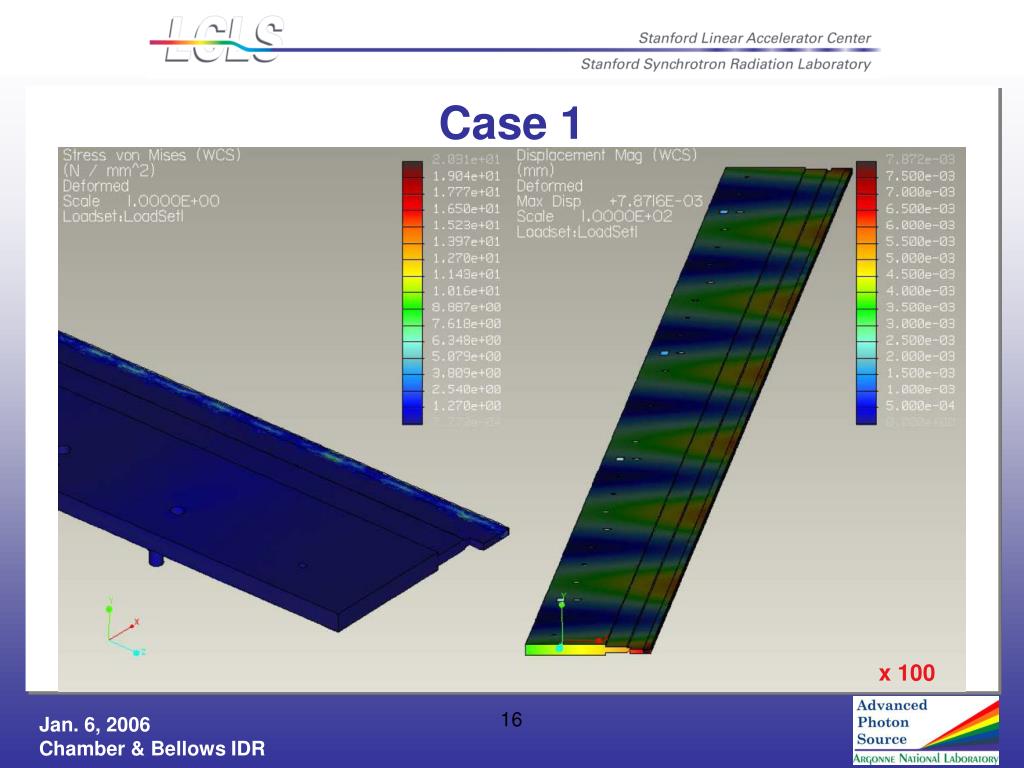Click the displacement legend value 7.500e-03
The width and height of the screenshot is (1024, 768).
click(x=920, y=176)
